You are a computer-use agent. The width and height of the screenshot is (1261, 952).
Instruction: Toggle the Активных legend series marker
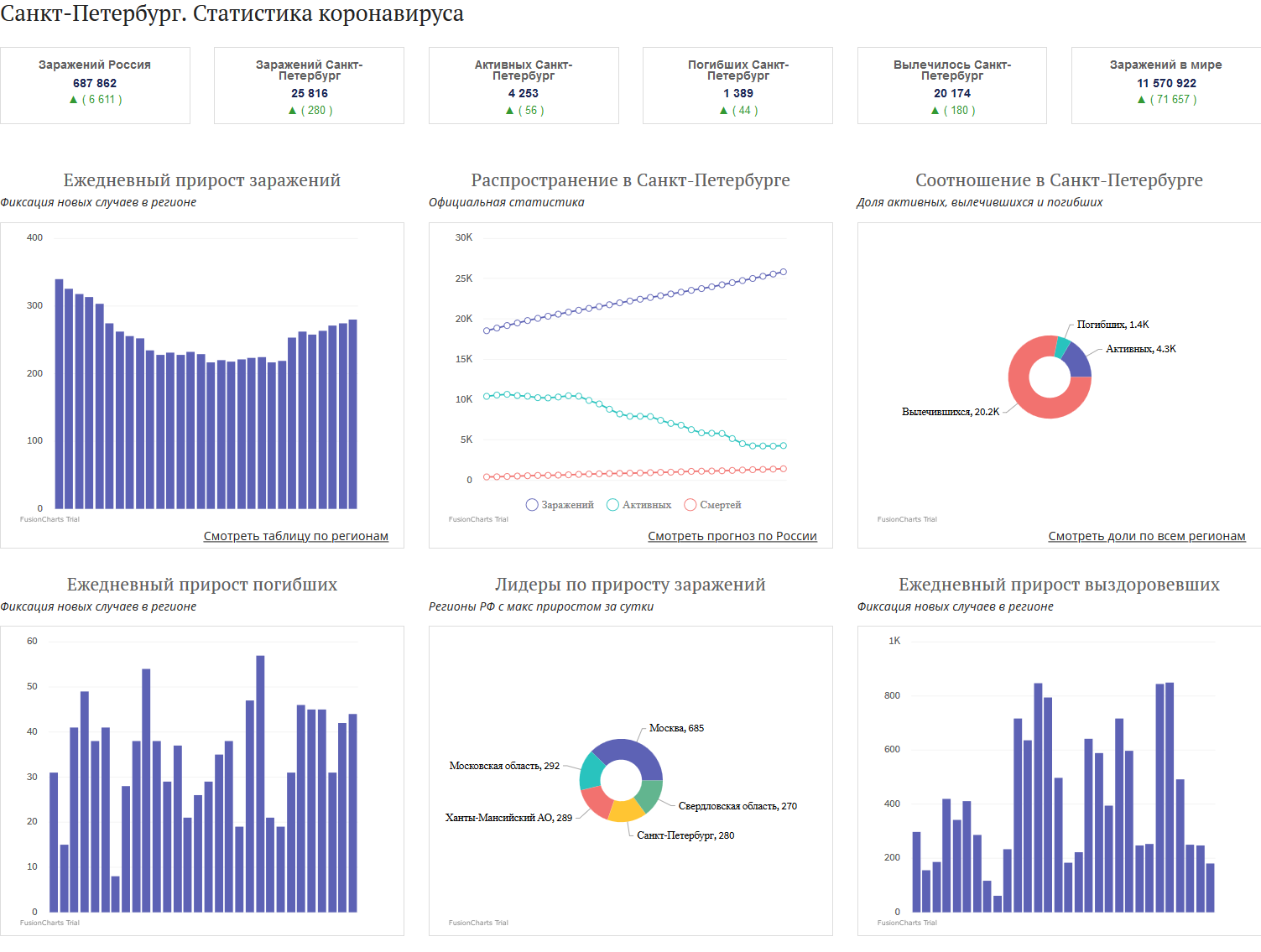pyautogui.click(x=612, y=505)
